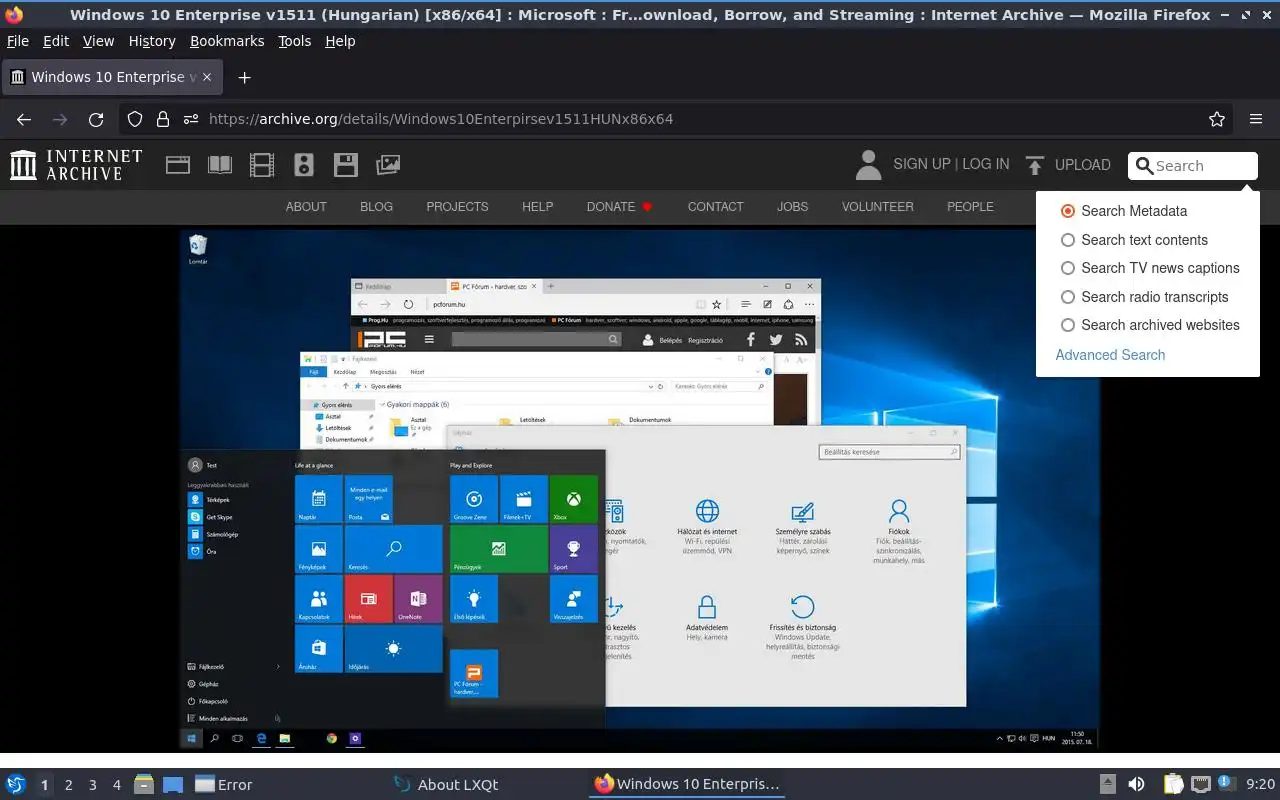This screenshot has width=1280, height=800.
Task: Switch to virtual desktop 2
Action: pos(69,785)
